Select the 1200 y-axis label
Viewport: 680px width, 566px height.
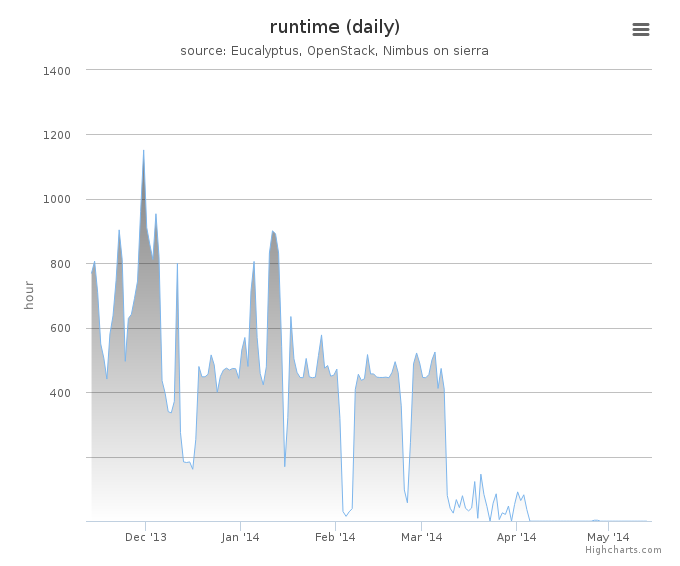56,135
